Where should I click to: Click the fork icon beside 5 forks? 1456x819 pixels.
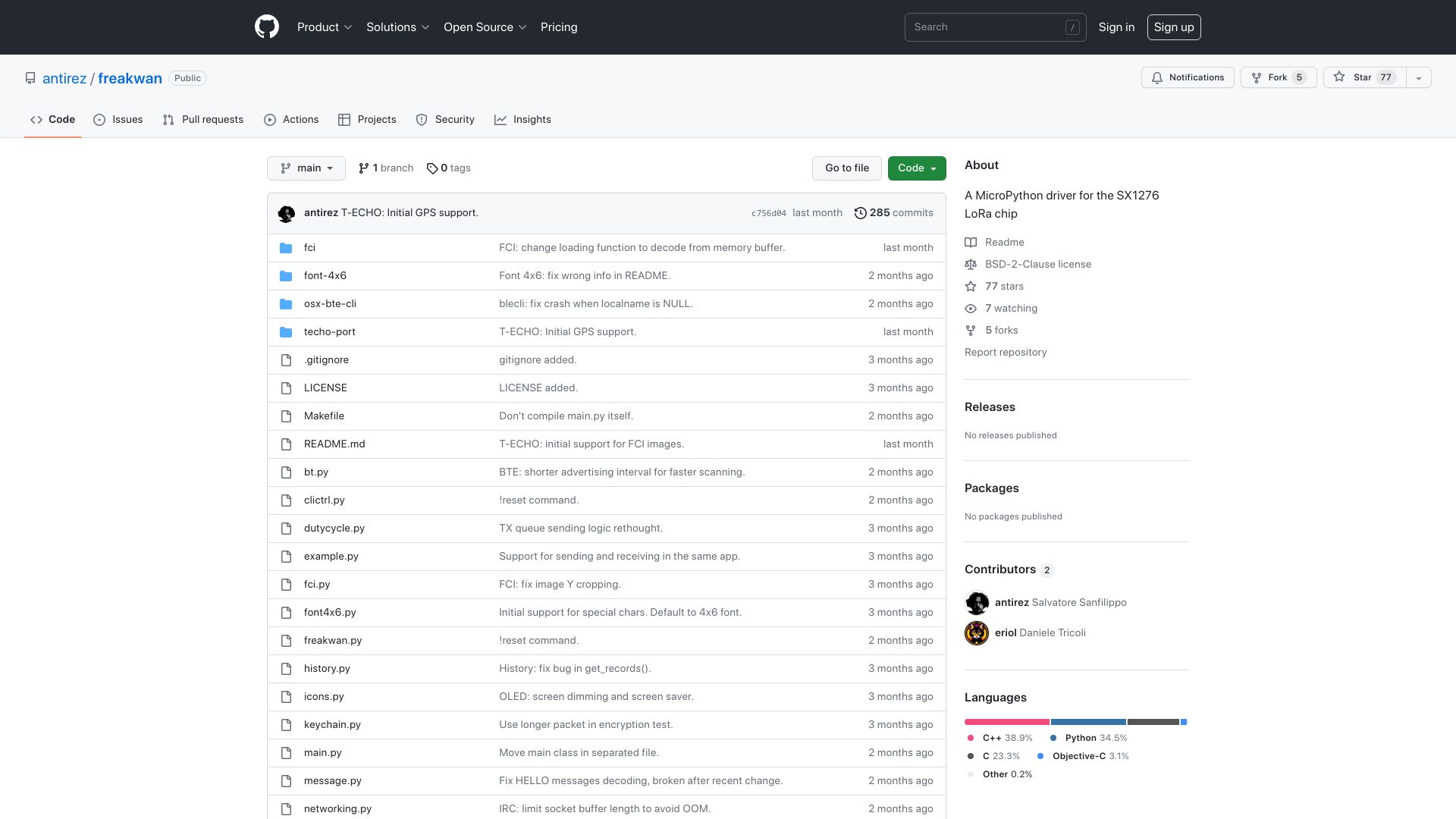click(971, 331)
